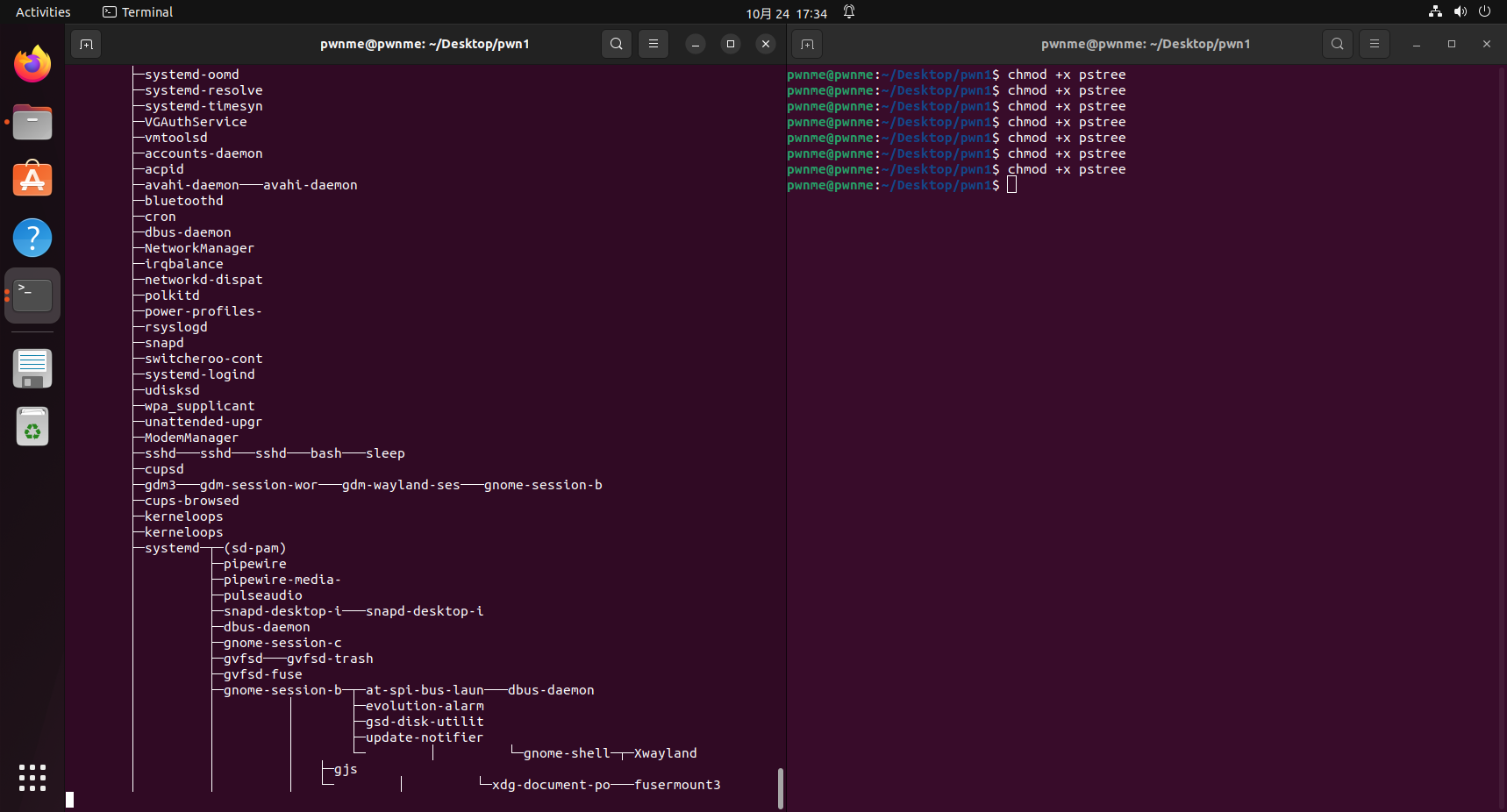
Task: Open the Files app in dock
Action: [32, 122]
